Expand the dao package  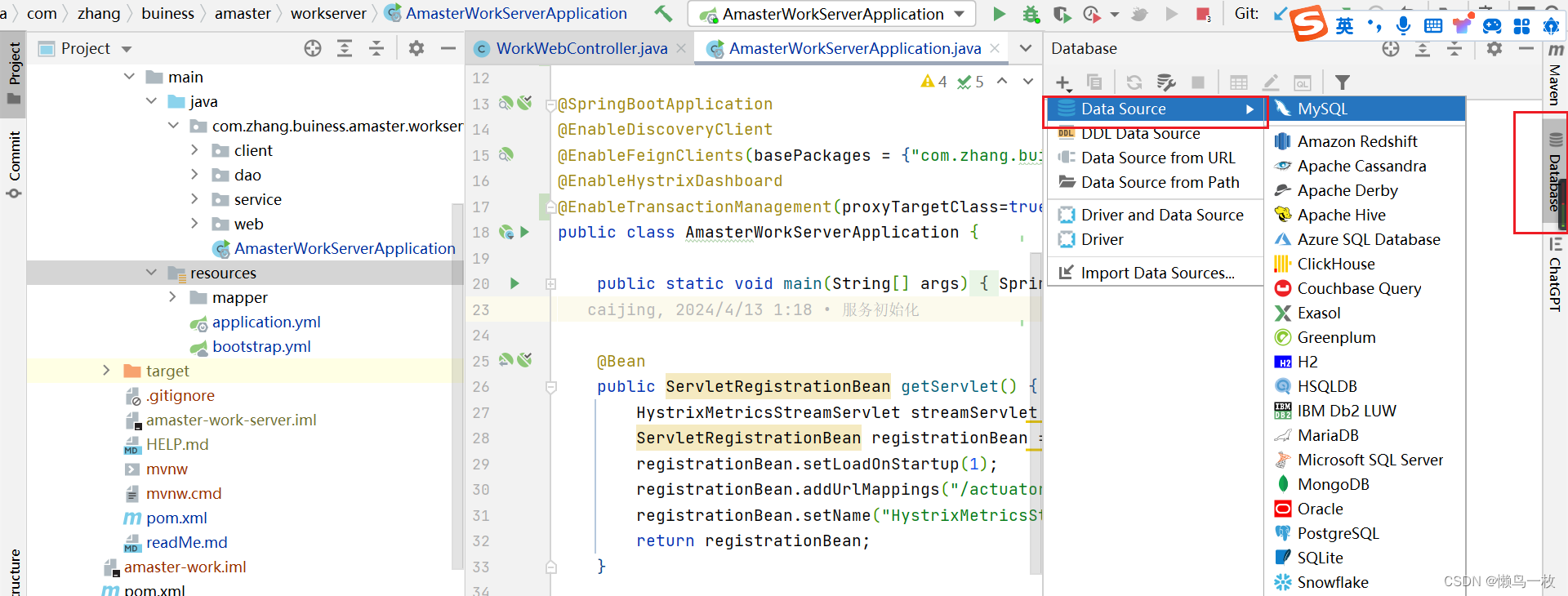pyautogui.click(x=194, y=175)
